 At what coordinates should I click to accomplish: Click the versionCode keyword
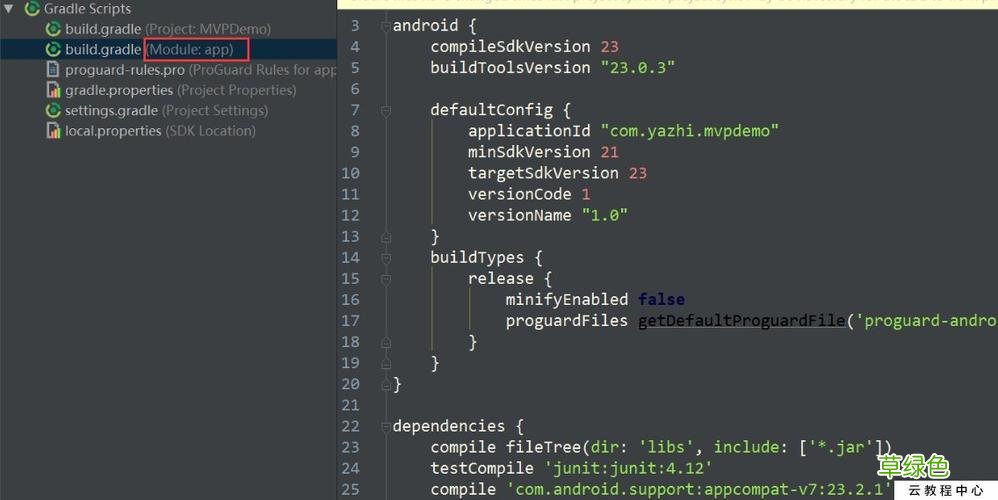(x=519, y=194)
